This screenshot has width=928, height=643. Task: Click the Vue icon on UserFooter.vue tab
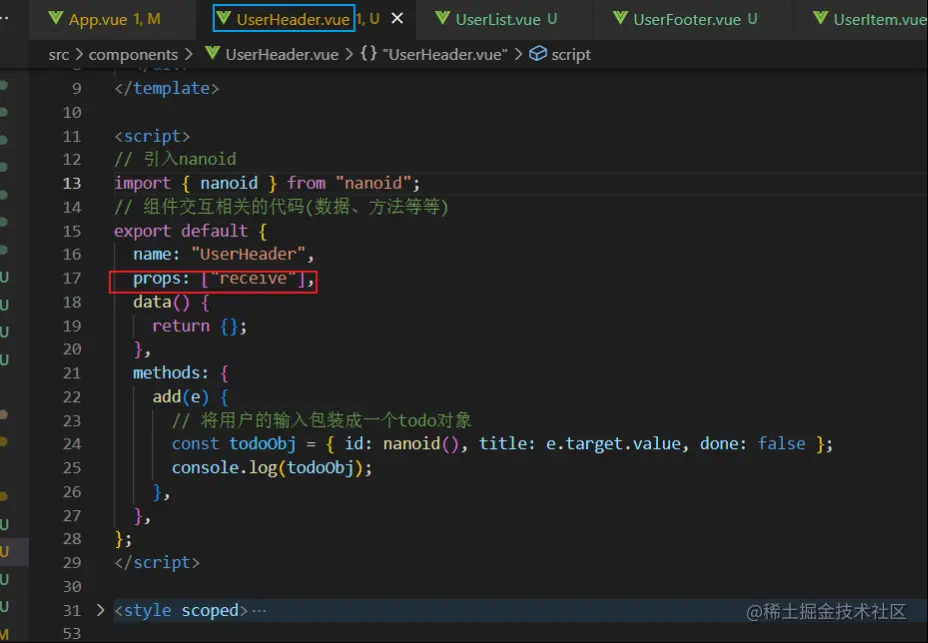[620, 18]
